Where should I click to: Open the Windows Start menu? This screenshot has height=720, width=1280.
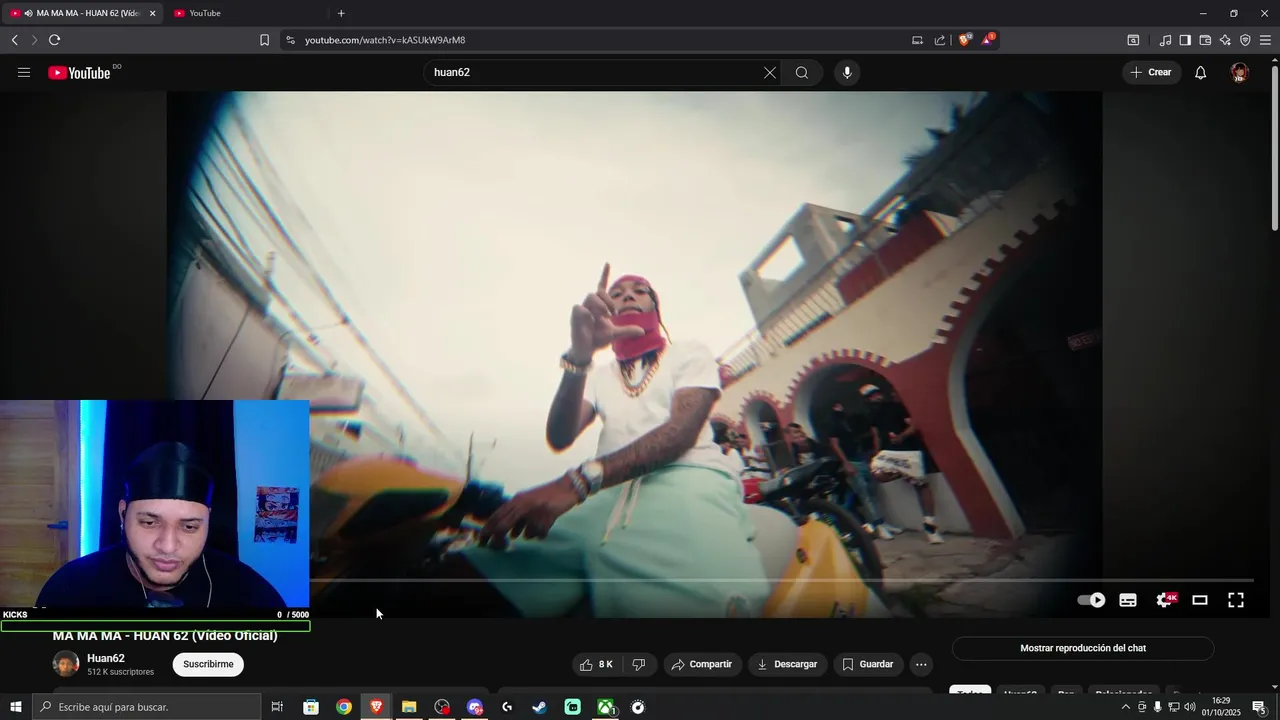click(x=15, y=707)
